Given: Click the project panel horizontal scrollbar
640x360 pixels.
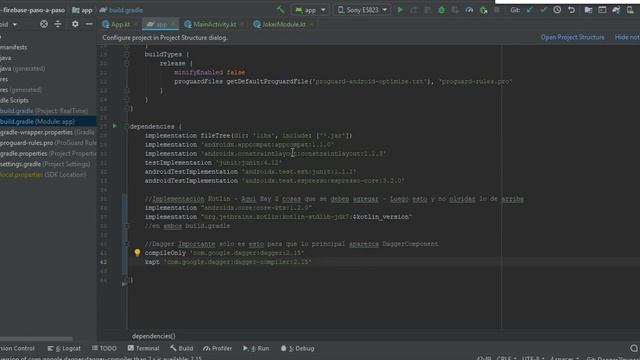Looking at the screenshot, I should (x=36, y=339).
